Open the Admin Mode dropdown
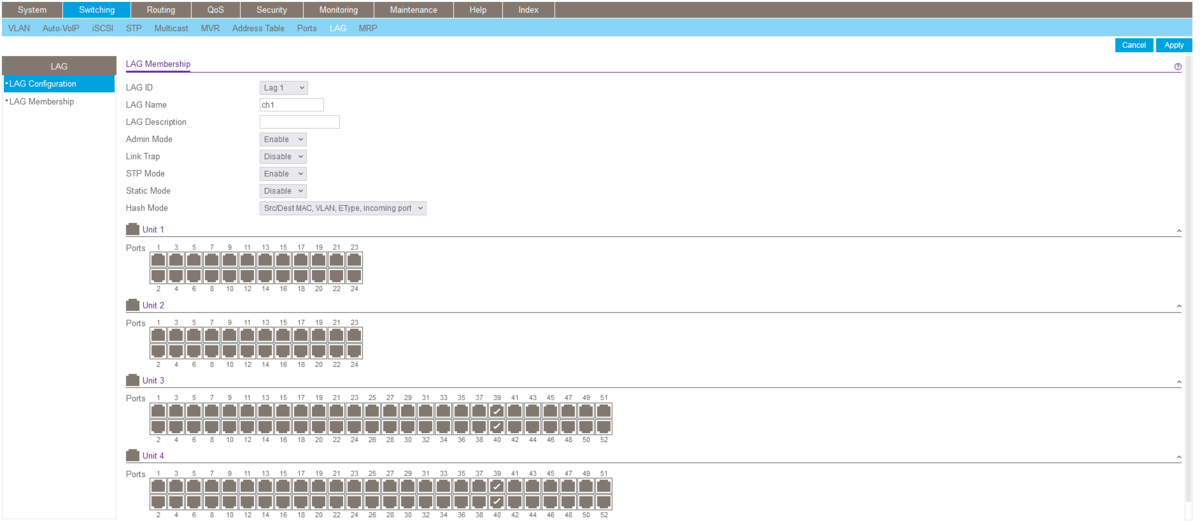Screen dimensions: 1200x523 point(283,140)
